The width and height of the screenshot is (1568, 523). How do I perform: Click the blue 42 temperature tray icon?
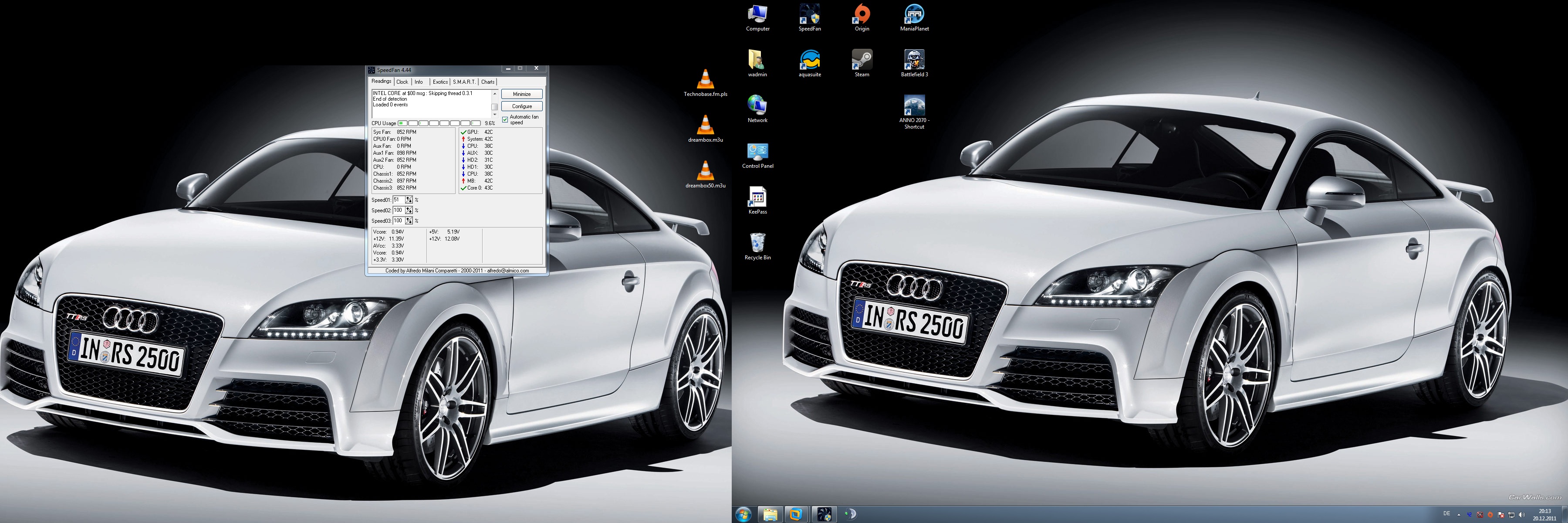click(x=1470, y=515)
